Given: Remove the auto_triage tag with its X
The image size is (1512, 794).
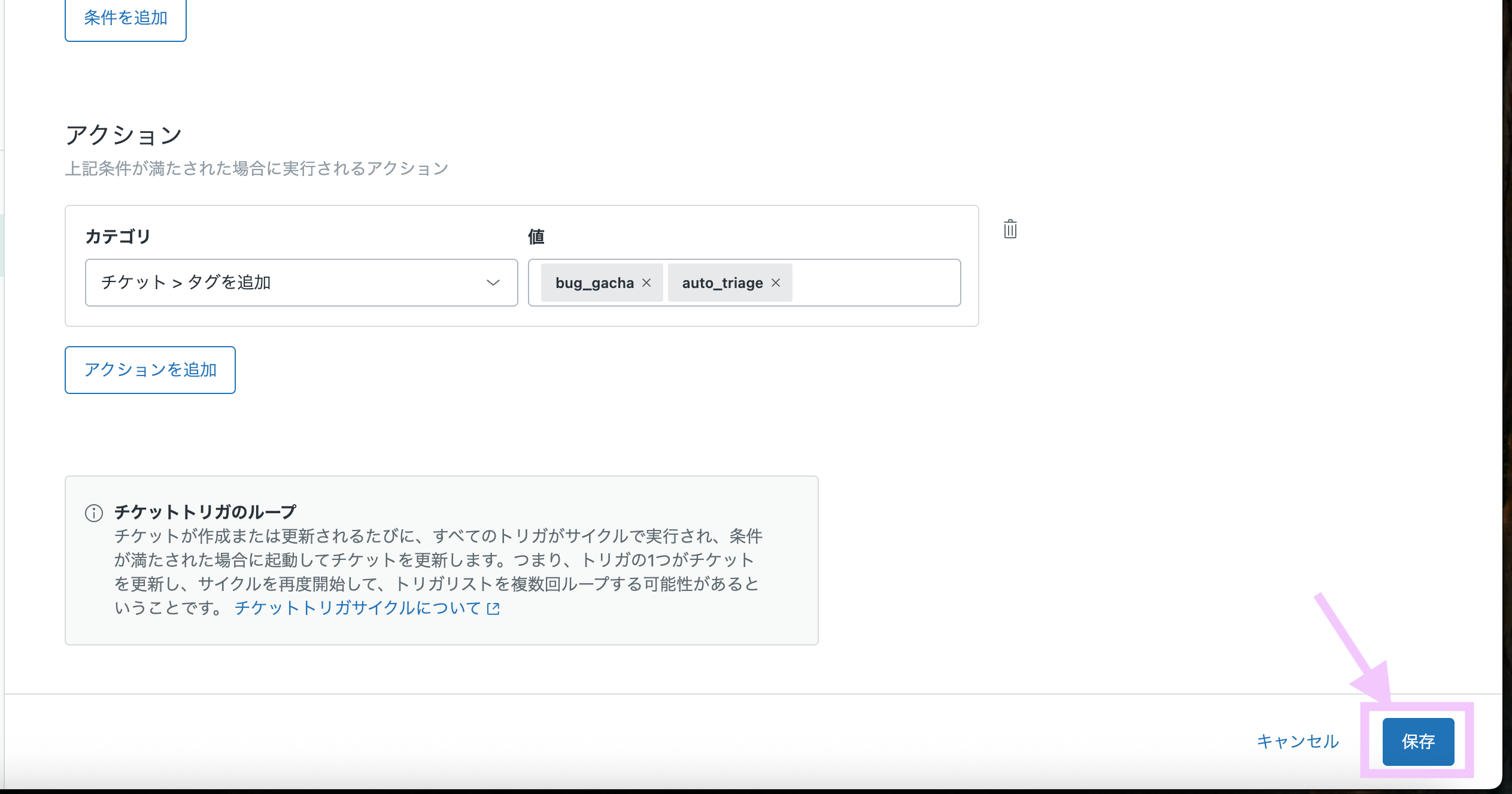Looking at the screenshot, I should coord(776,283).
